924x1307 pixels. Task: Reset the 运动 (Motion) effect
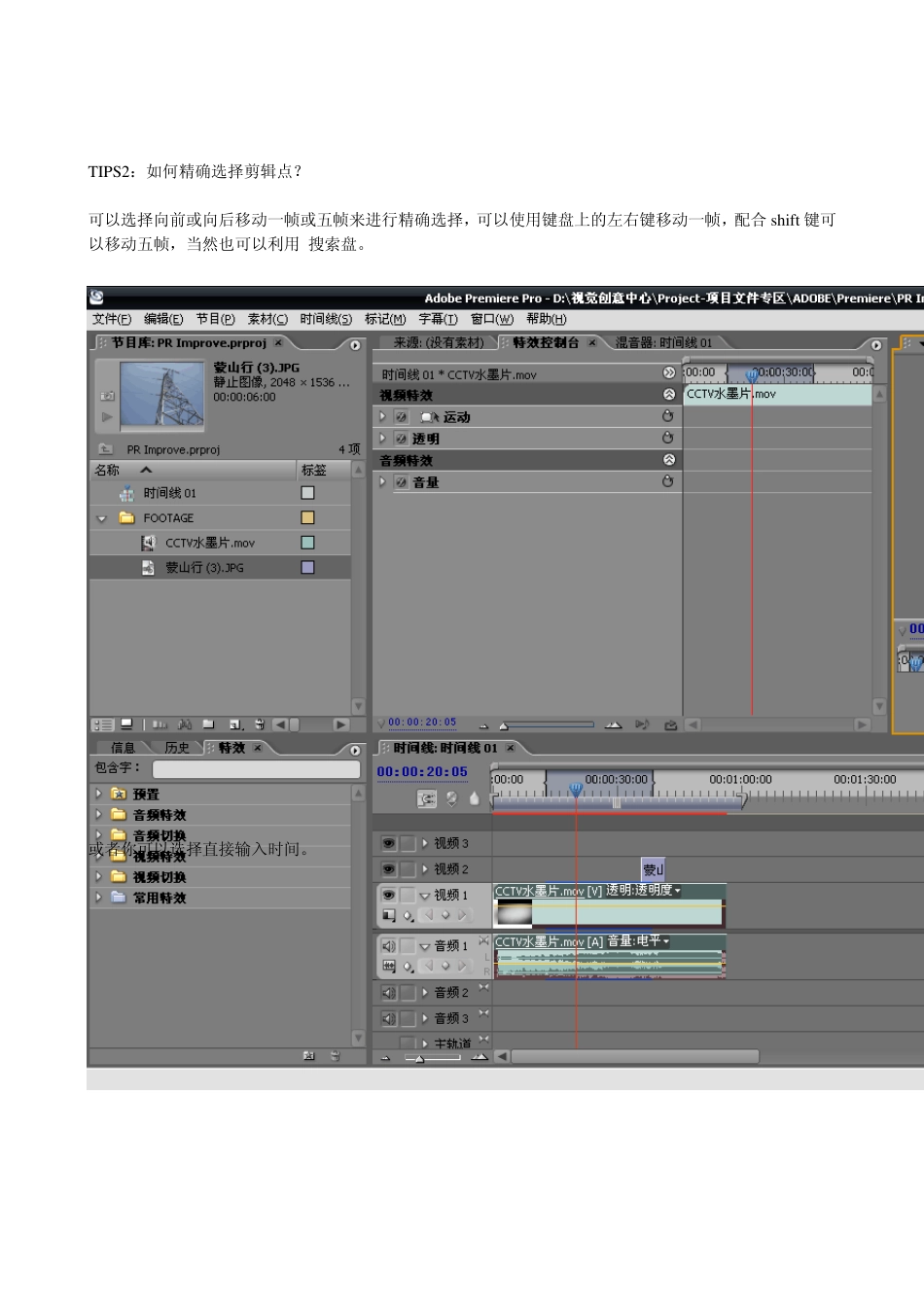coord(668,416)
